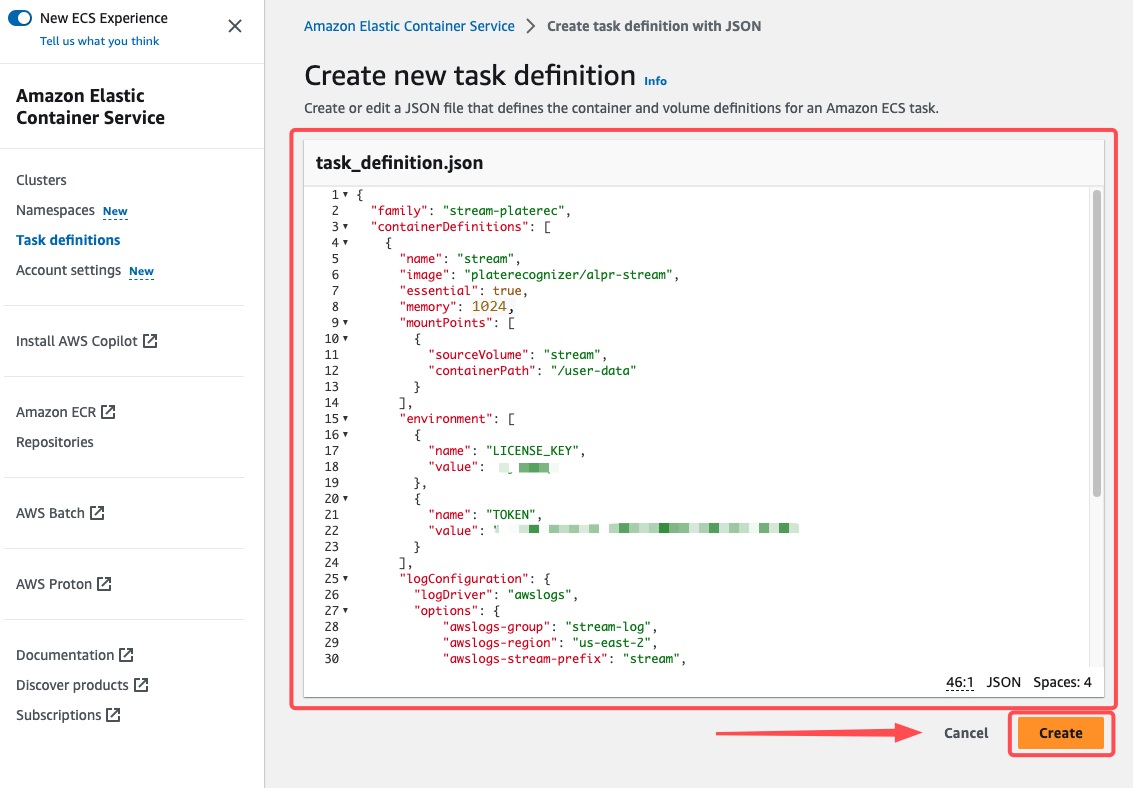Collapse the root JSON object on line 1
Image resolution: width=1133 pixels, height=788 pixels.
[x=345, y=195]
